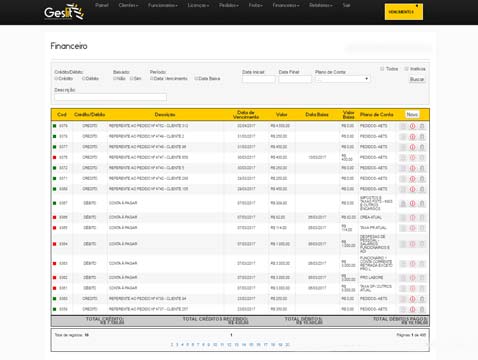Screen dimensions: 478x360
Task: Click the trash icon in the last table row
Action: (422, 309)
